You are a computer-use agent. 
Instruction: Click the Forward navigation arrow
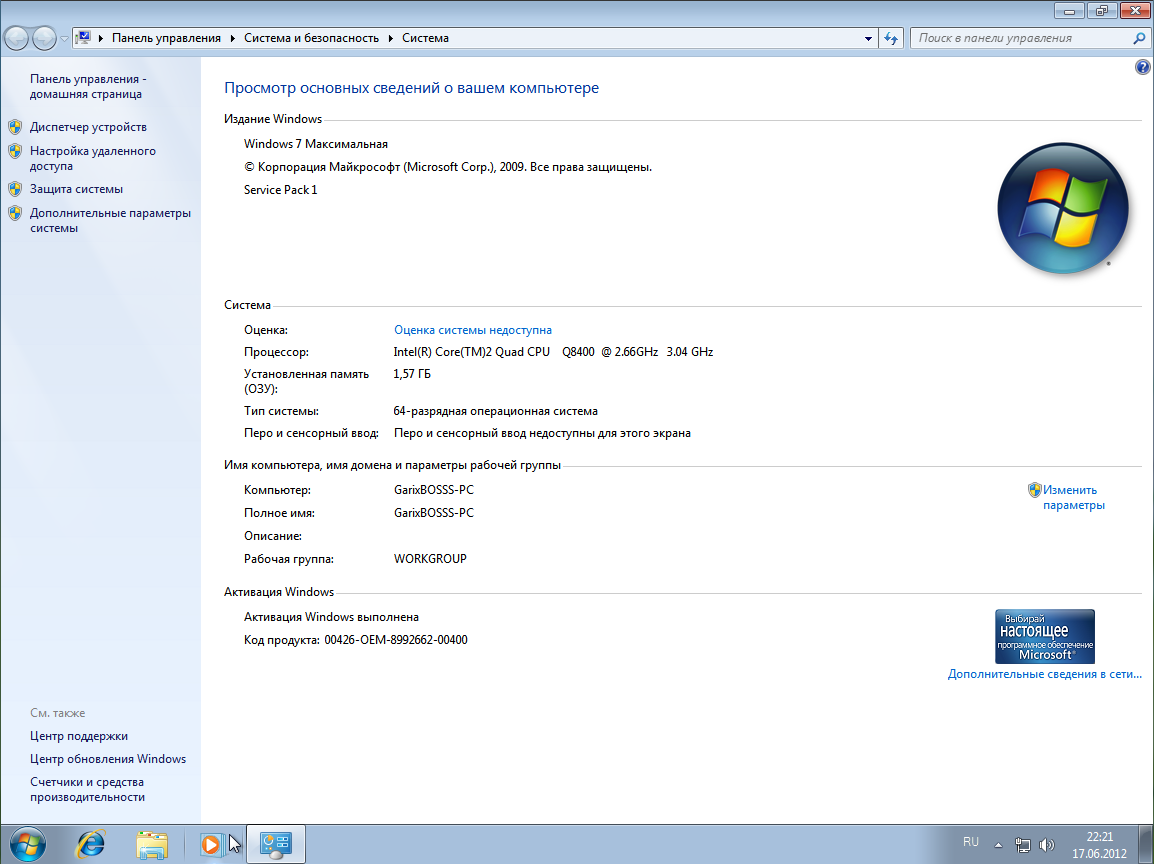click(x=44, y=38)
